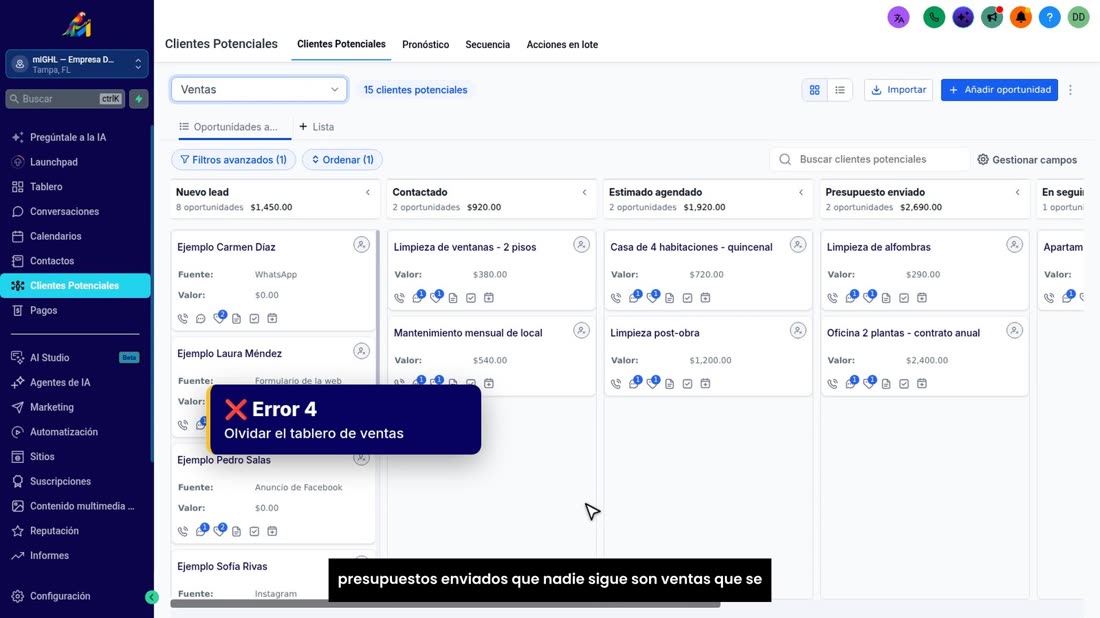This screenshot has width=1100, height=618.
Task: Click calendar icon on Ejemplo Carmen Díaz card
Action: point(272,318)
